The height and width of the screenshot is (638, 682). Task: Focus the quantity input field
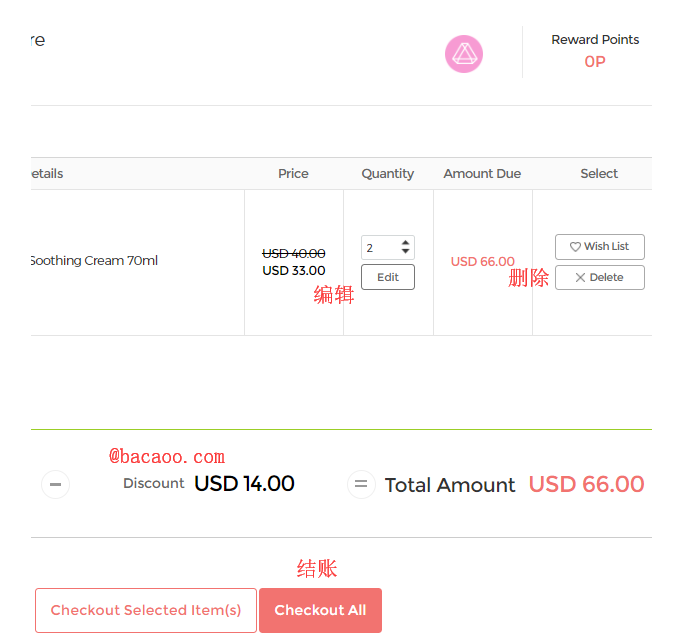point(380,248)
